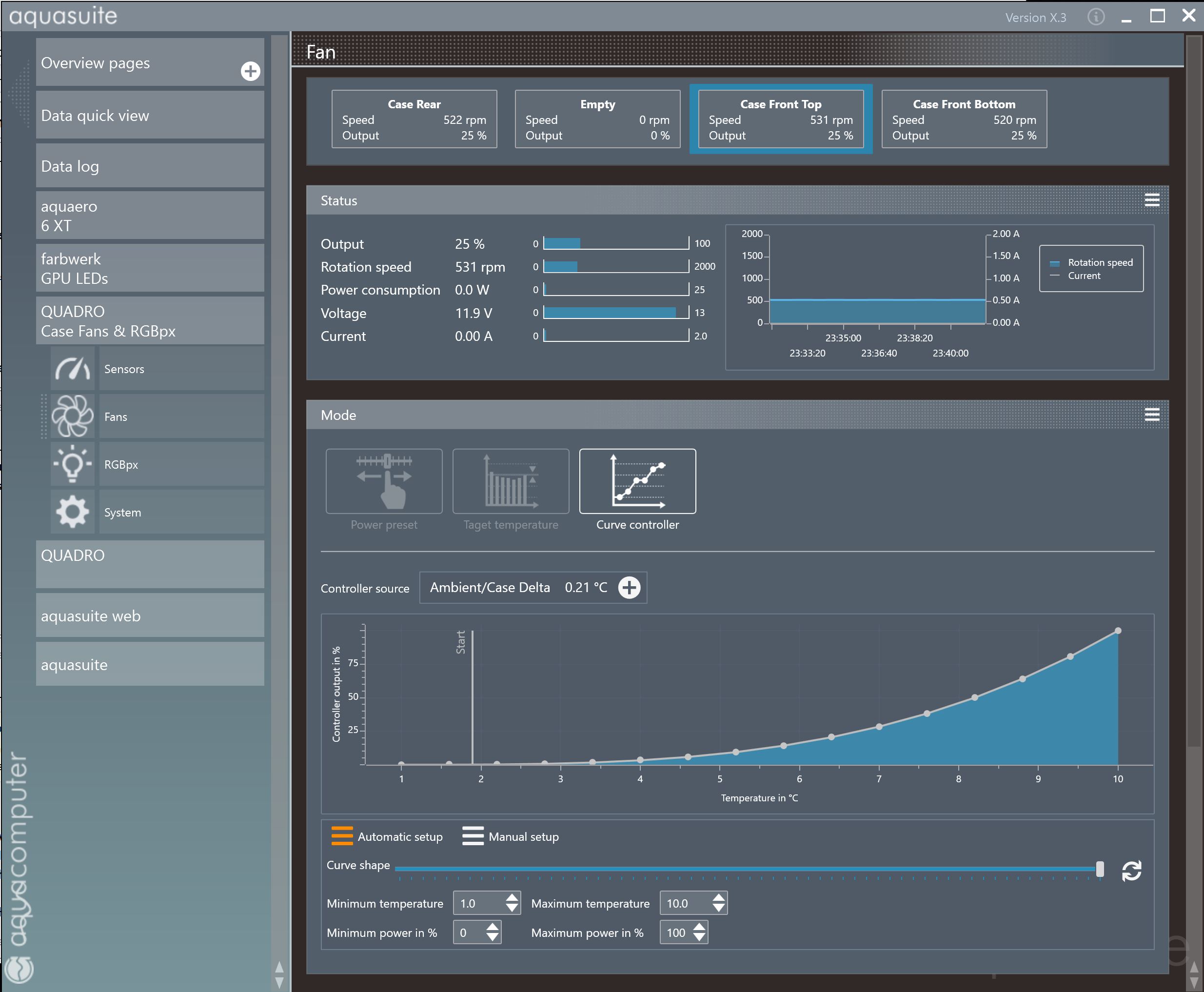Select the Power preset mode icon

point(384,481)
